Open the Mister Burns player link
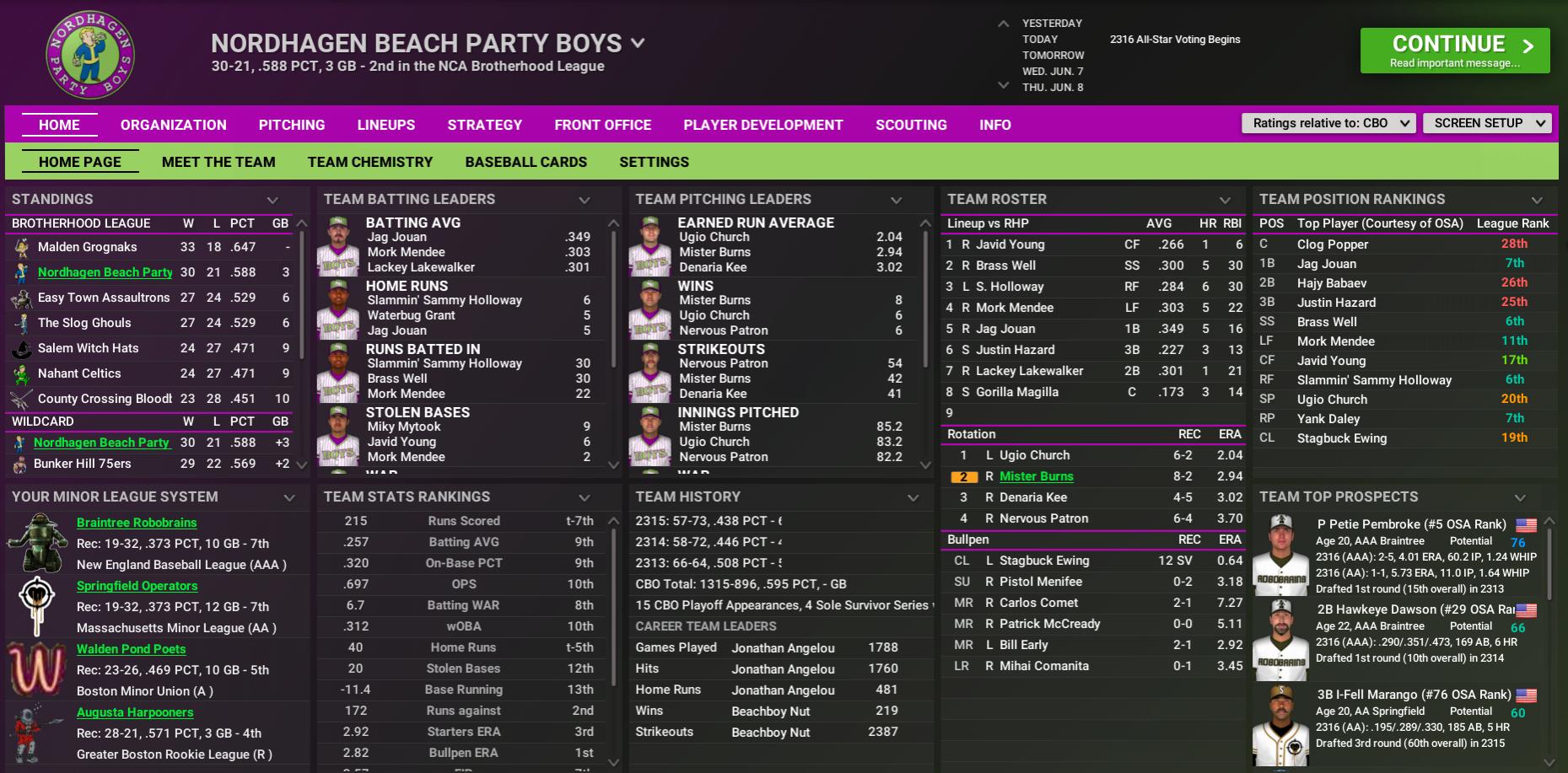 [x=1036, y=476]
